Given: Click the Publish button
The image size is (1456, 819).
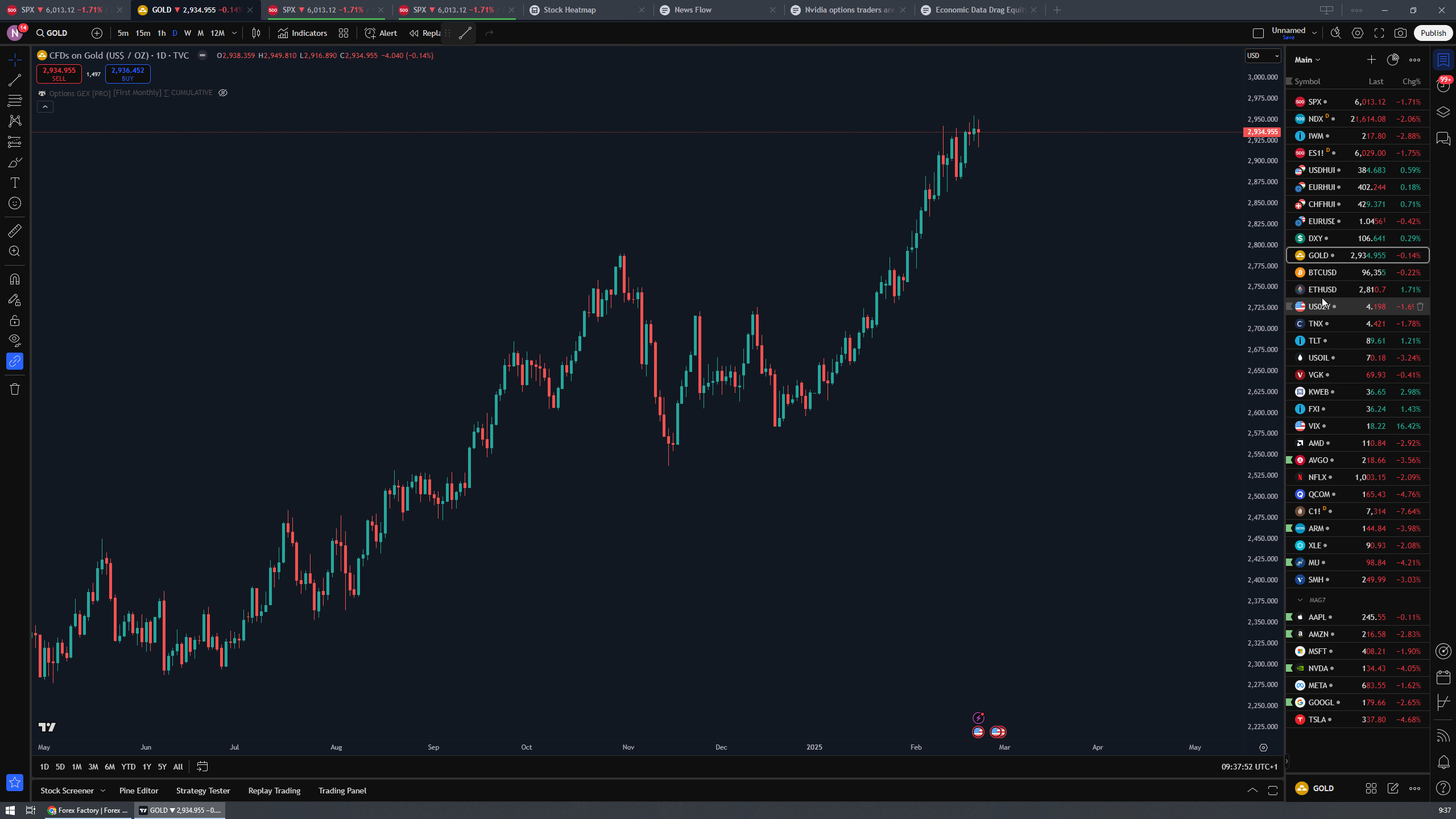Looking at the screenshot, I should [x=1433, y=33].
